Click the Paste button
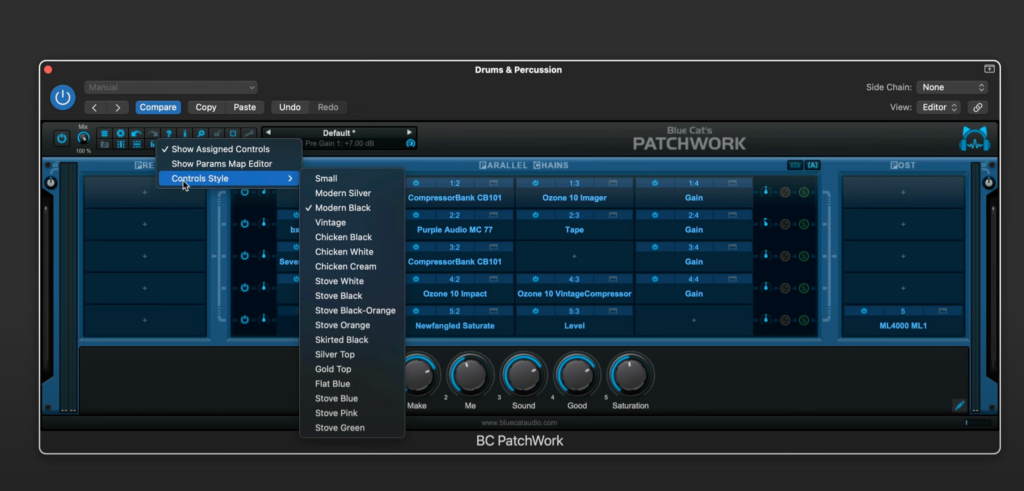 click(x=244, y=107)
